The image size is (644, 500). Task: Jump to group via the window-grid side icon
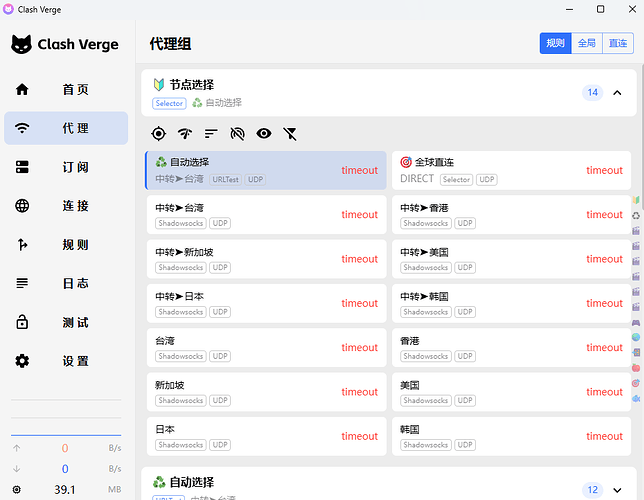(636, 353)
